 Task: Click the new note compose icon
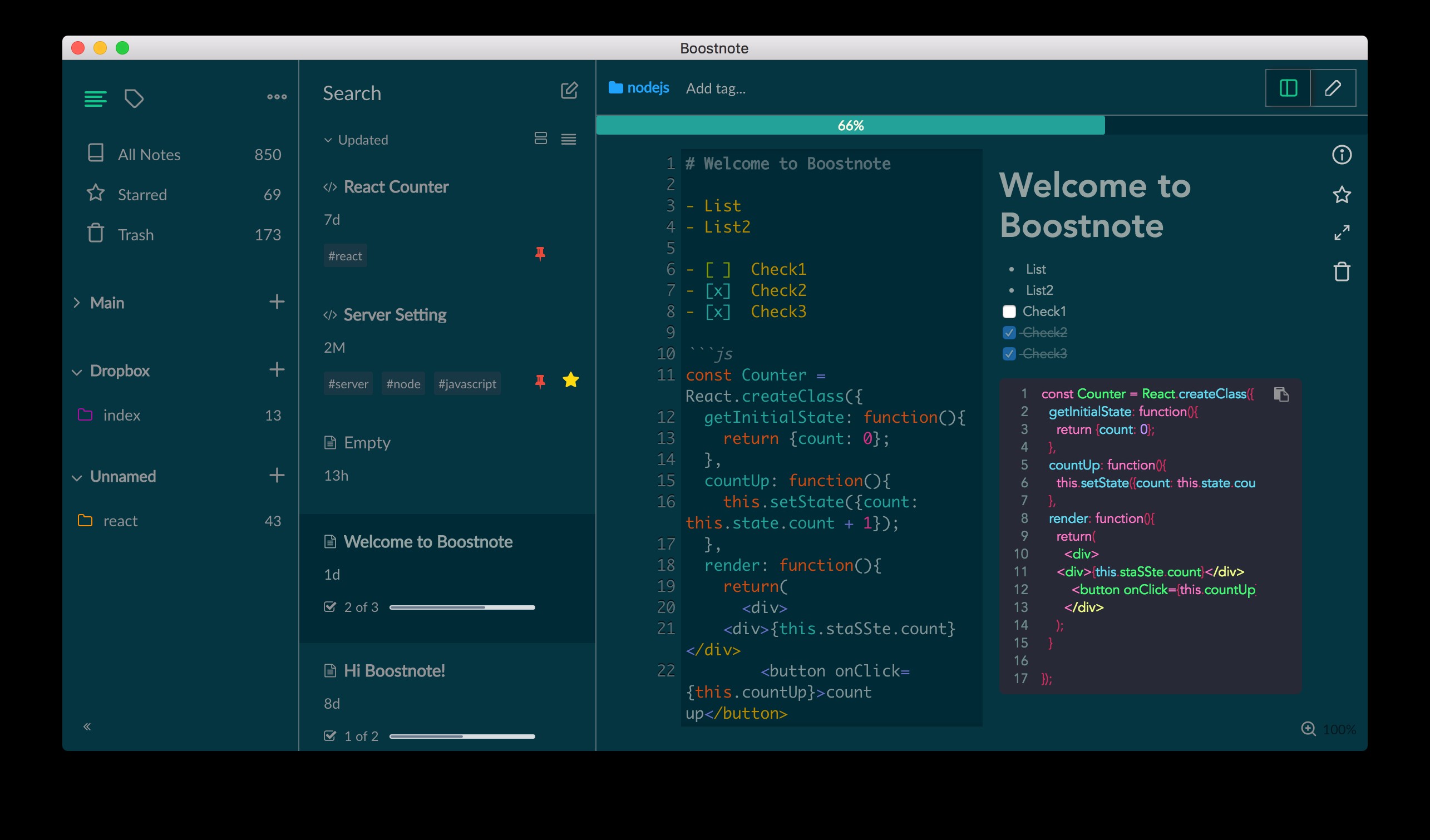tap(569, 91)
